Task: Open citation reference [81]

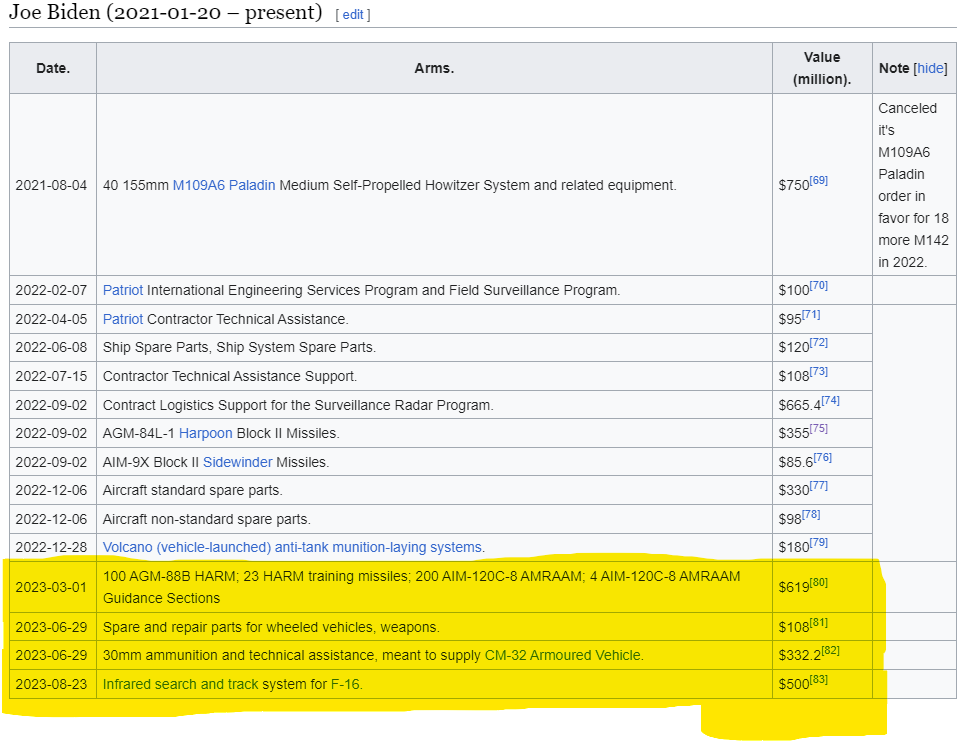Action: coord(818,623)
